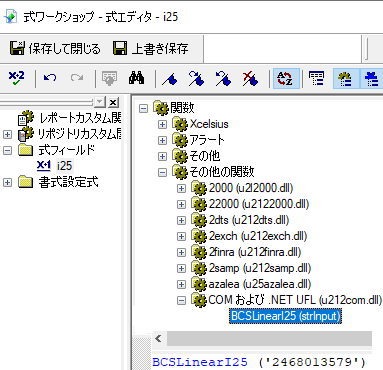Image resolution: width=383 pixels, height=370 pixels.
Task: Expand 2exch (u2l2exch.dll) node
Action: [x=181, y=236]
